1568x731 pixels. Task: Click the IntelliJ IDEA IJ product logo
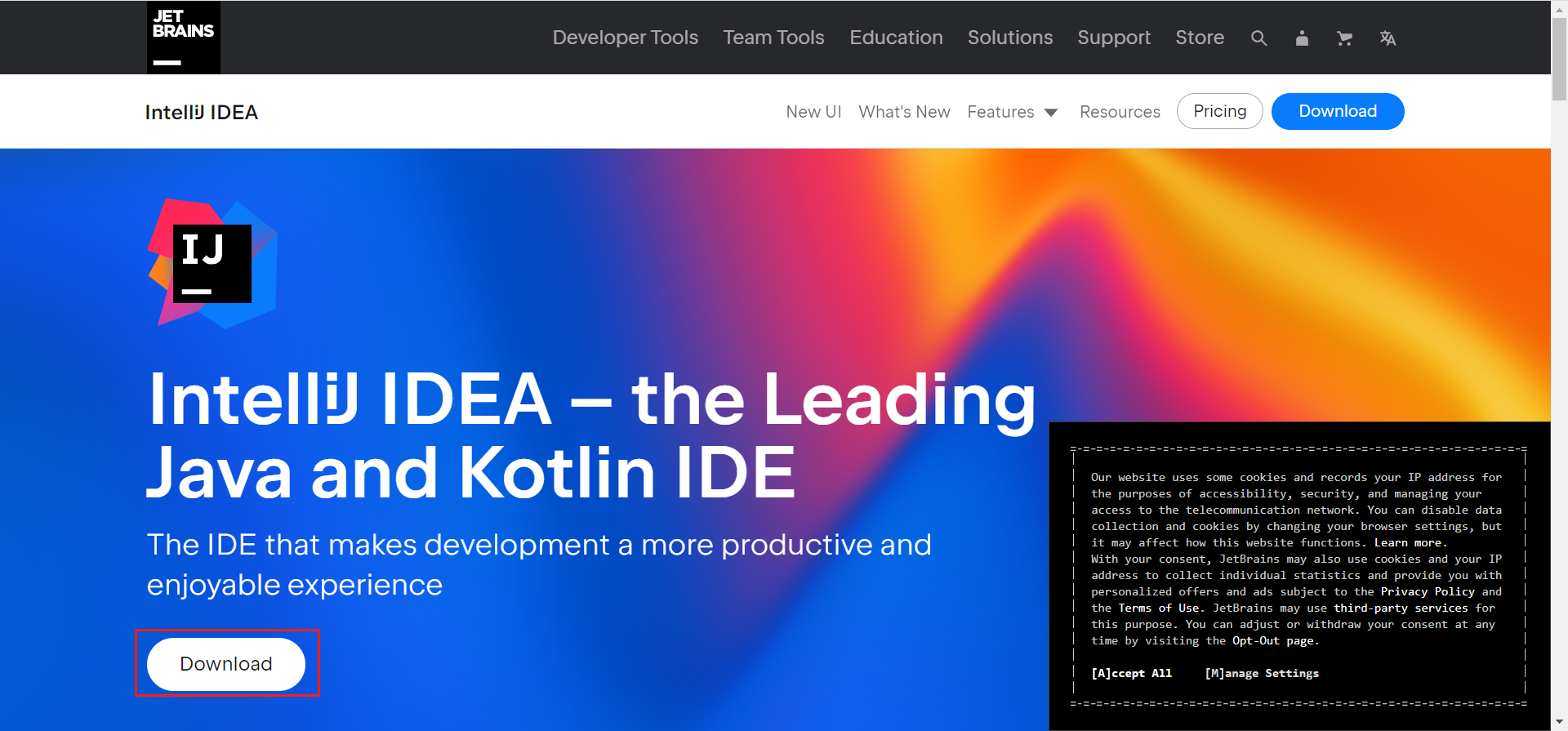(212, 263)
